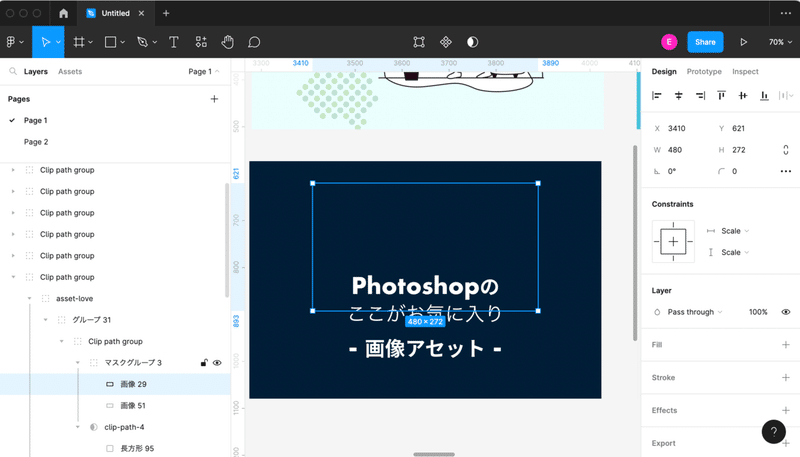Click the Present play icon
This screenshot has height=457, width=800.
pos(743,42)
